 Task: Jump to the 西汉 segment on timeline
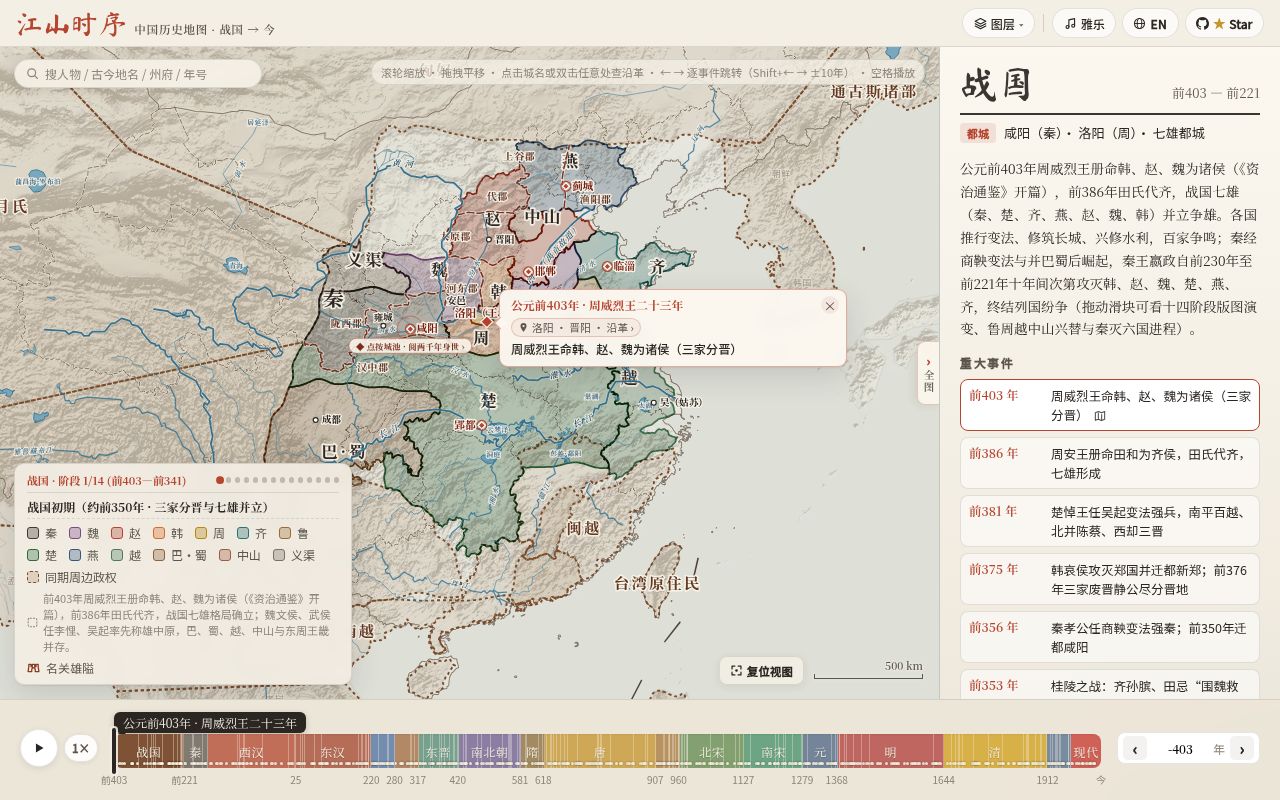pos(251,752)
